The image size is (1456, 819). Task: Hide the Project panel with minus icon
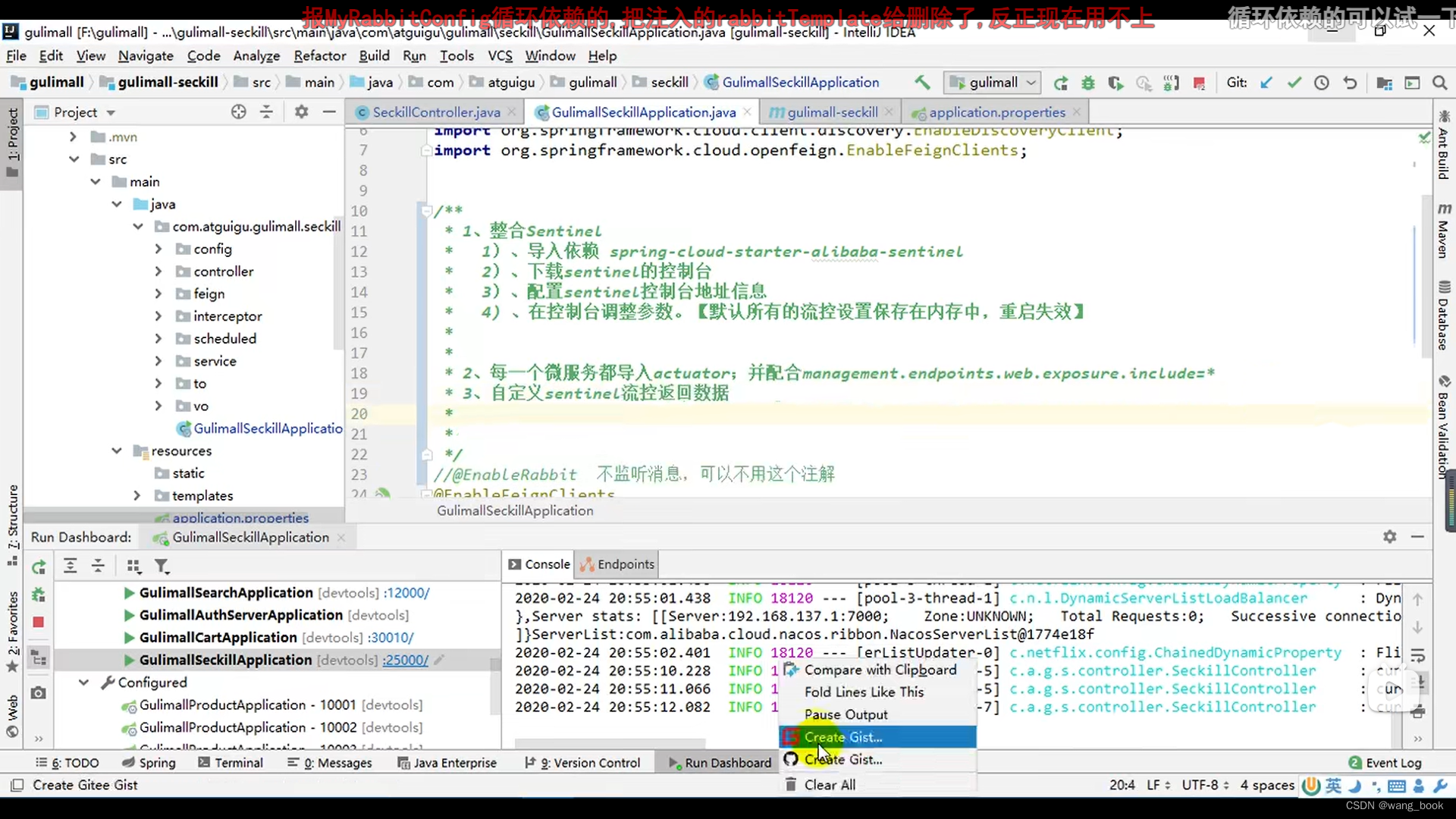[329, 111]
